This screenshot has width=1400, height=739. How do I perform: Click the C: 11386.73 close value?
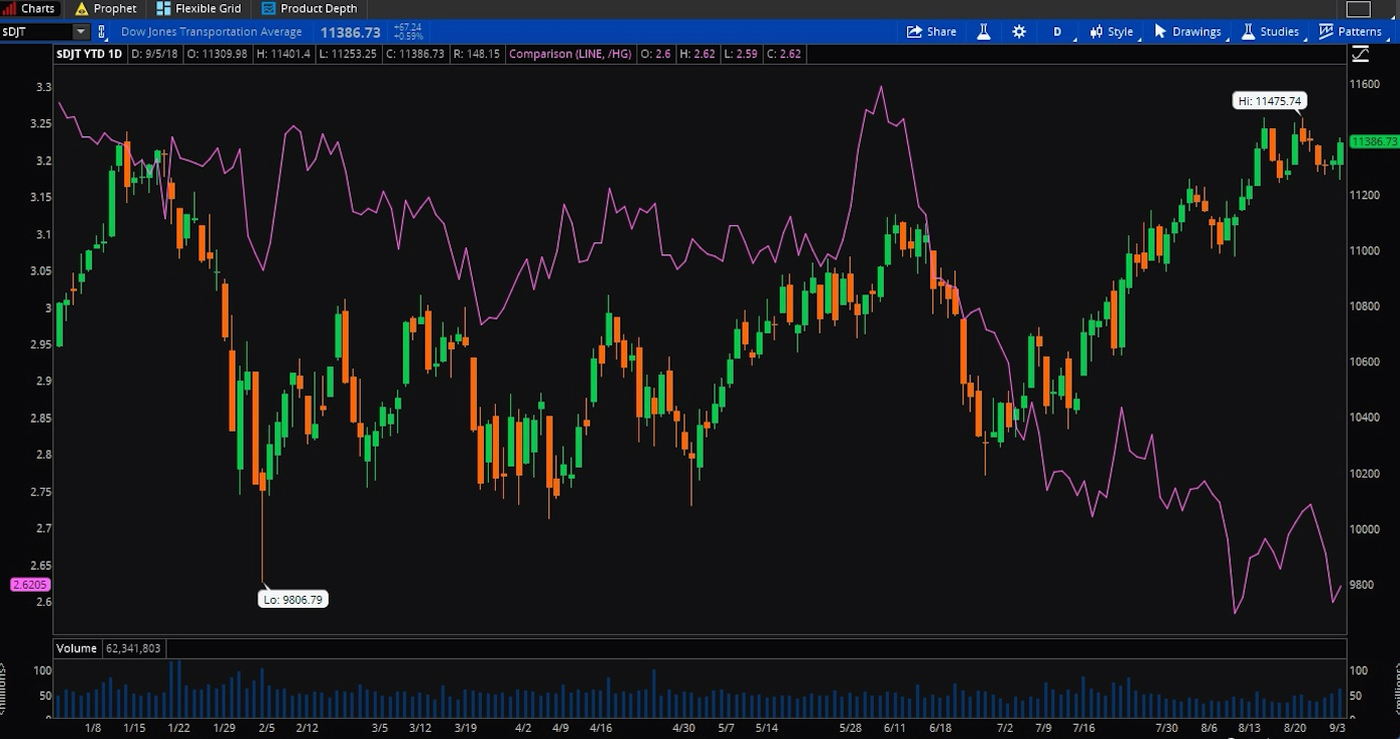click(417, 53)
